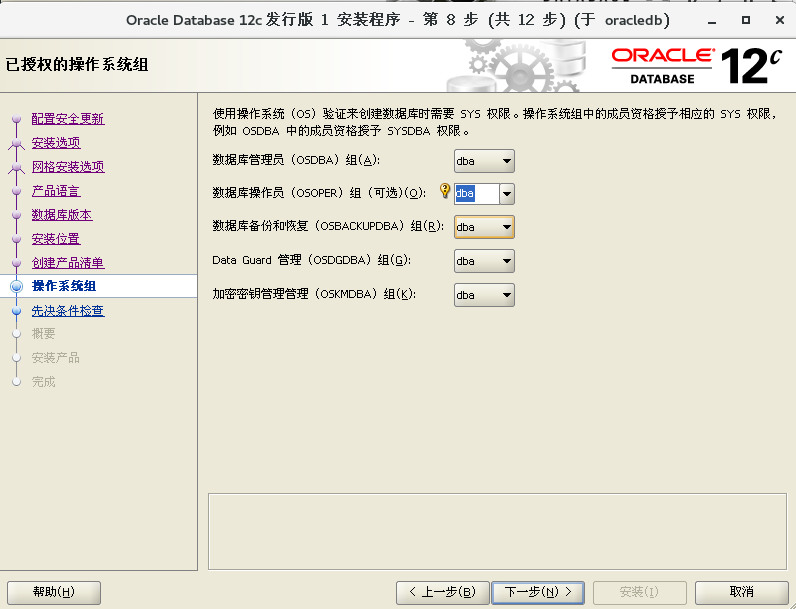
Task: Minimize the installer window
Action: pyautogui.click(x=712, y=21)
